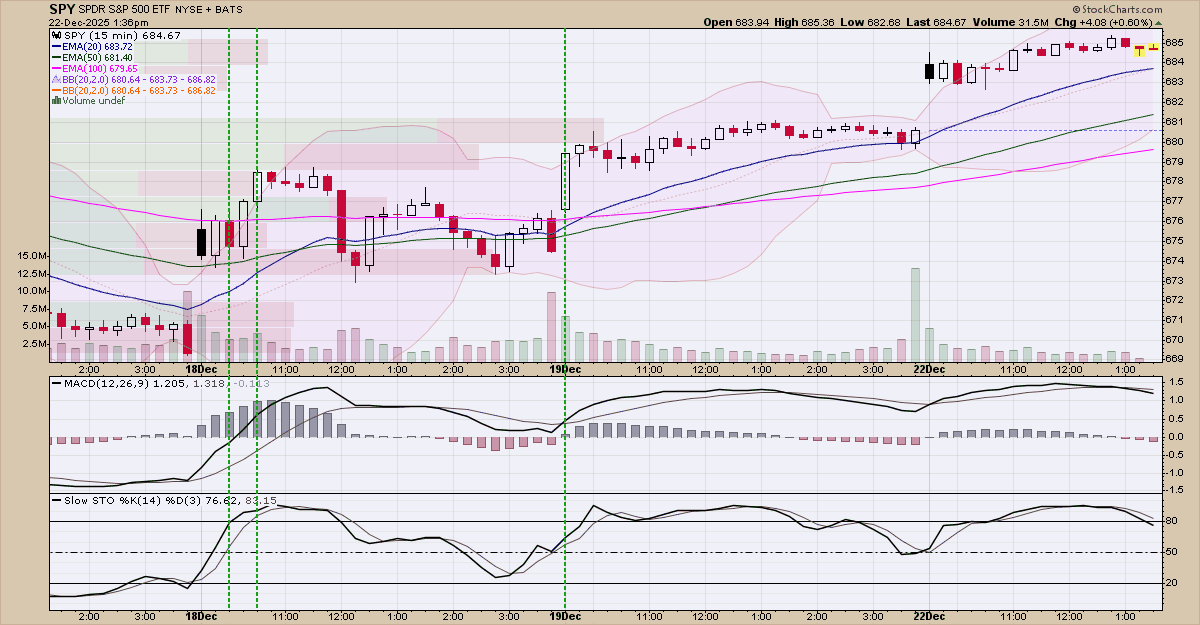Click the -1.5 MACD axis label
Viewport: 1200px width, 625px height.
1174,490
